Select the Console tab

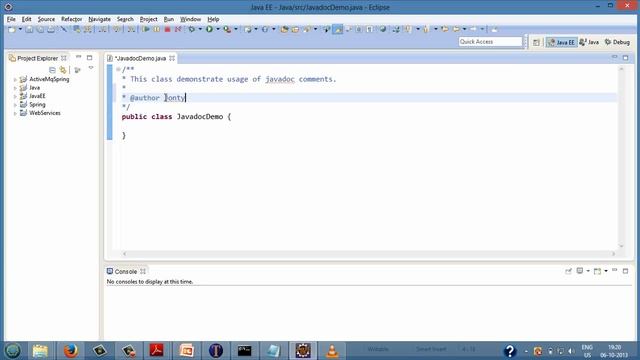tap(126, 271)
